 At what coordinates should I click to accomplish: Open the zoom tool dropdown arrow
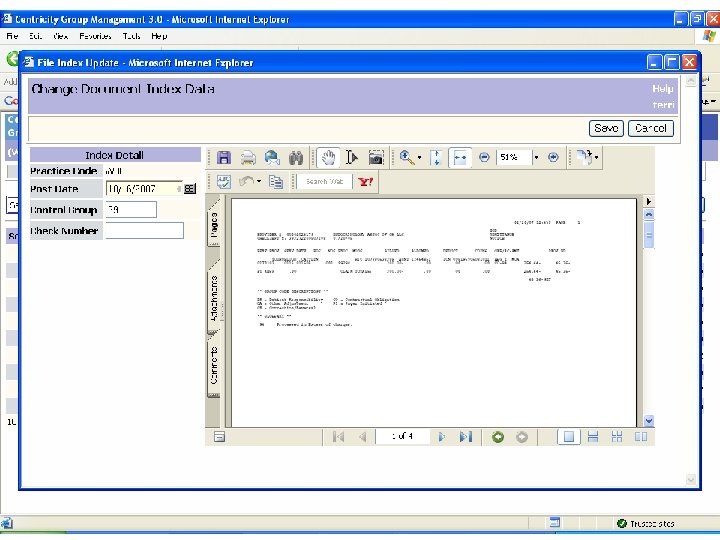(419, 158)
